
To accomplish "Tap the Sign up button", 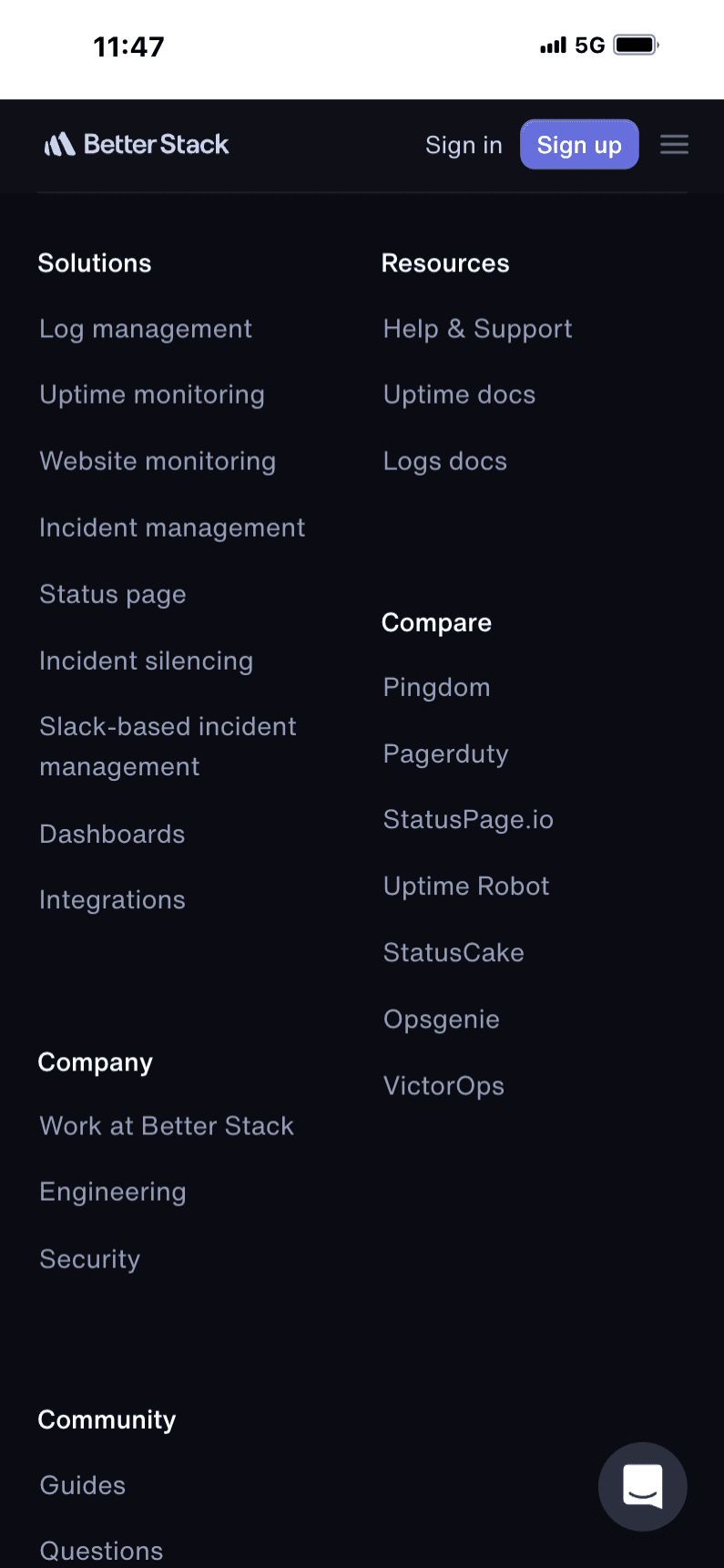I will [x=579, y=145].
